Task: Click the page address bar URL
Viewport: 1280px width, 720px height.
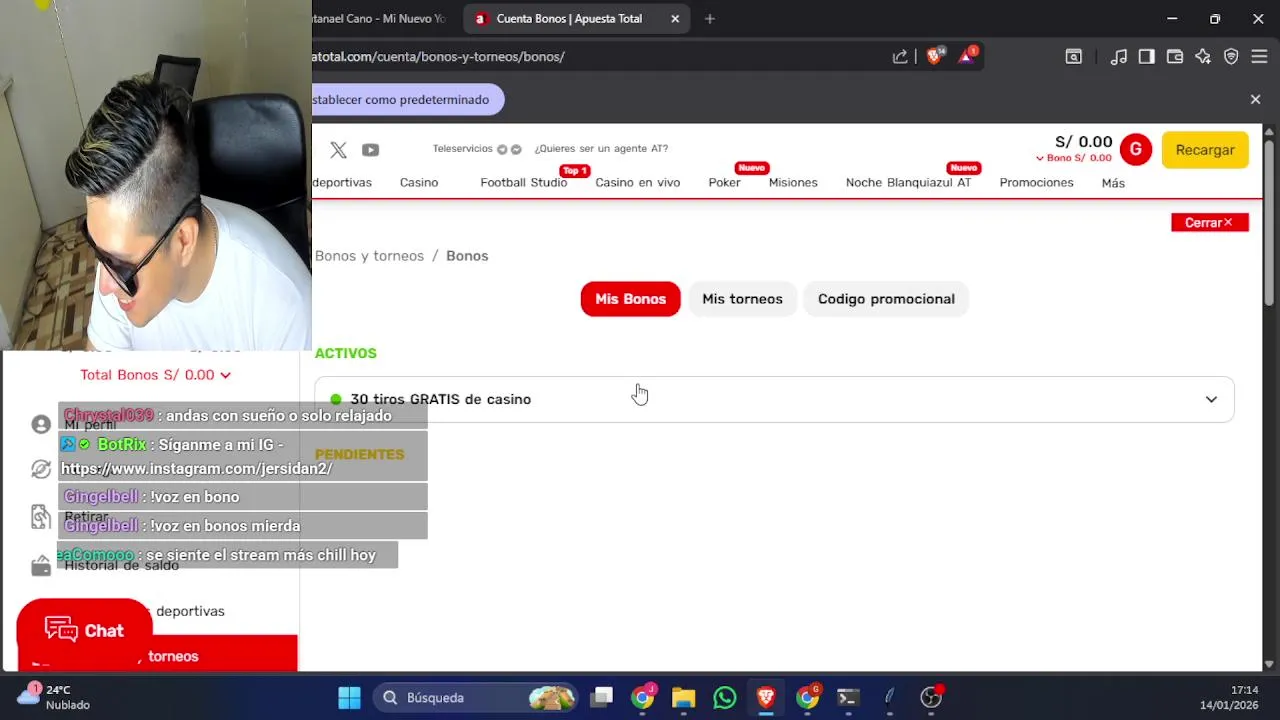Action: pyautogui.click(x=438, y=57)
